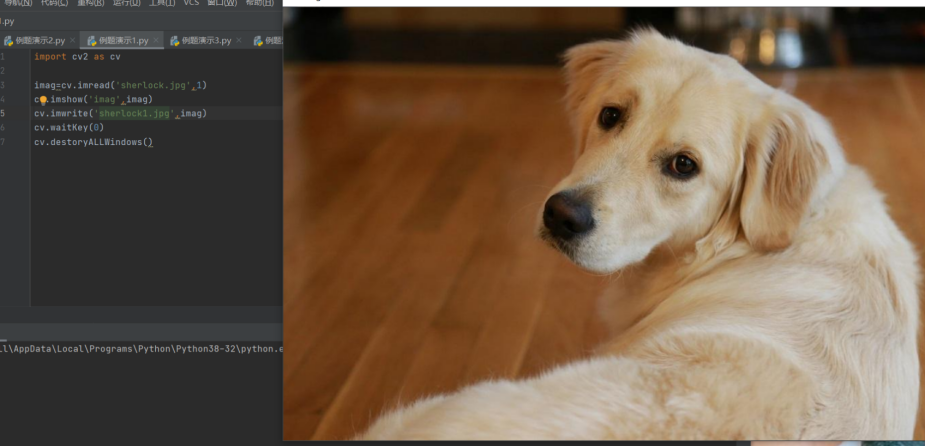Image resolution: width=926 pixels, height=447 pixels.
Task: Click the Python file icon on 例题演示1.py tab
Action: click(x=92, y=41)
